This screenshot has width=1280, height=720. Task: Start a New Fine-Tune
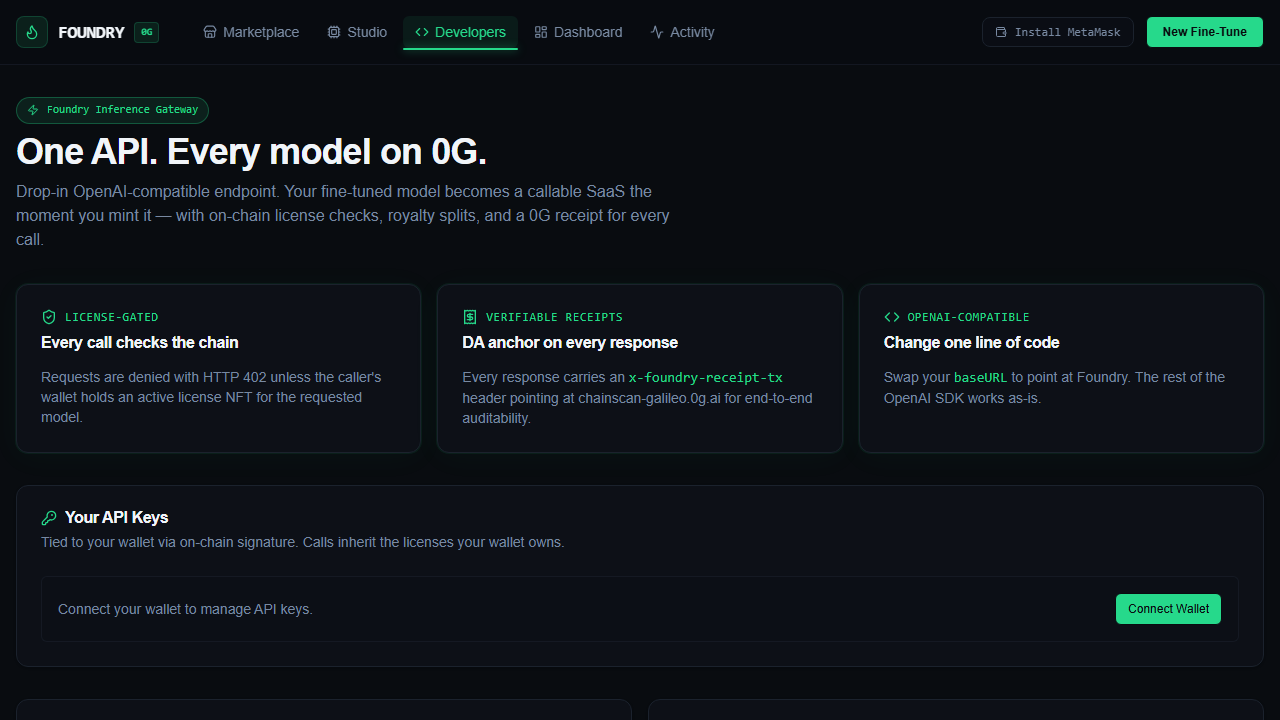click(x=1205, y=32)
